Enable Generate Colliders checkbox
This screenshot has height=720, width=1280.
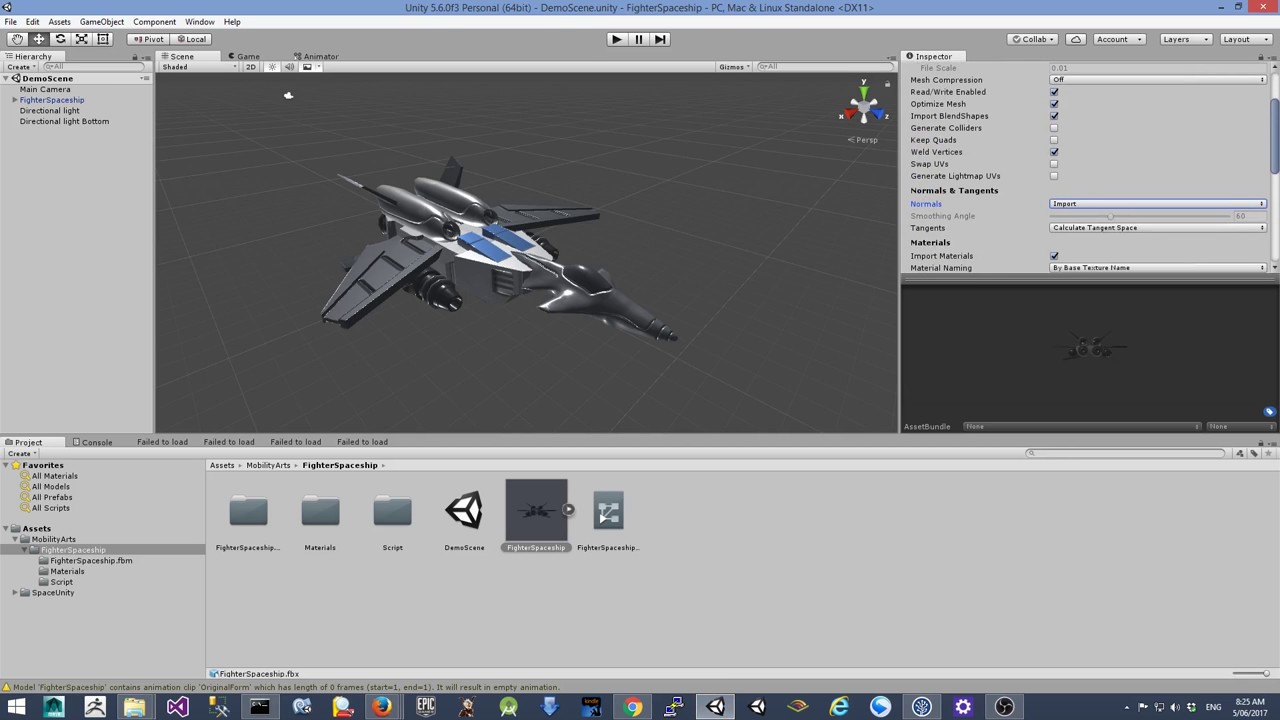coord(1054,128)
